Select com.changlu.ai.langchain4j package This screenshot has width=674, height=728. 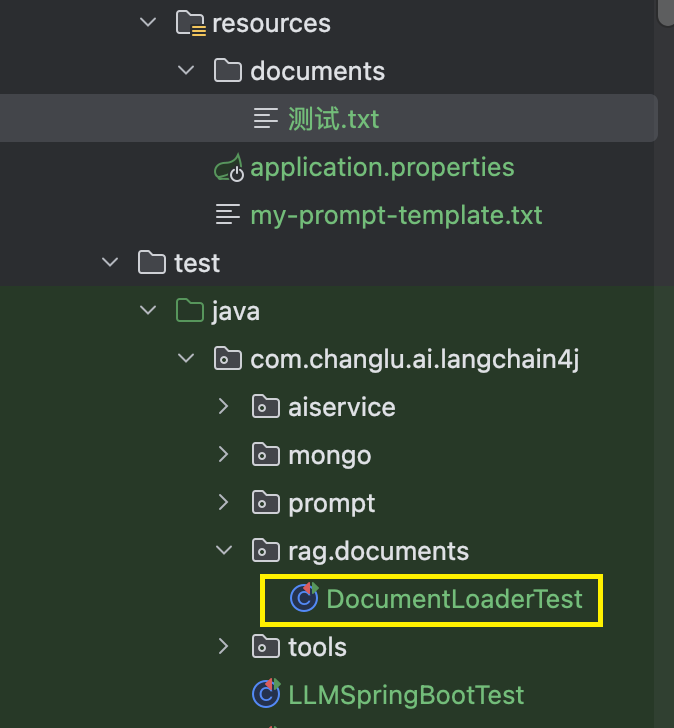point(415,359)
